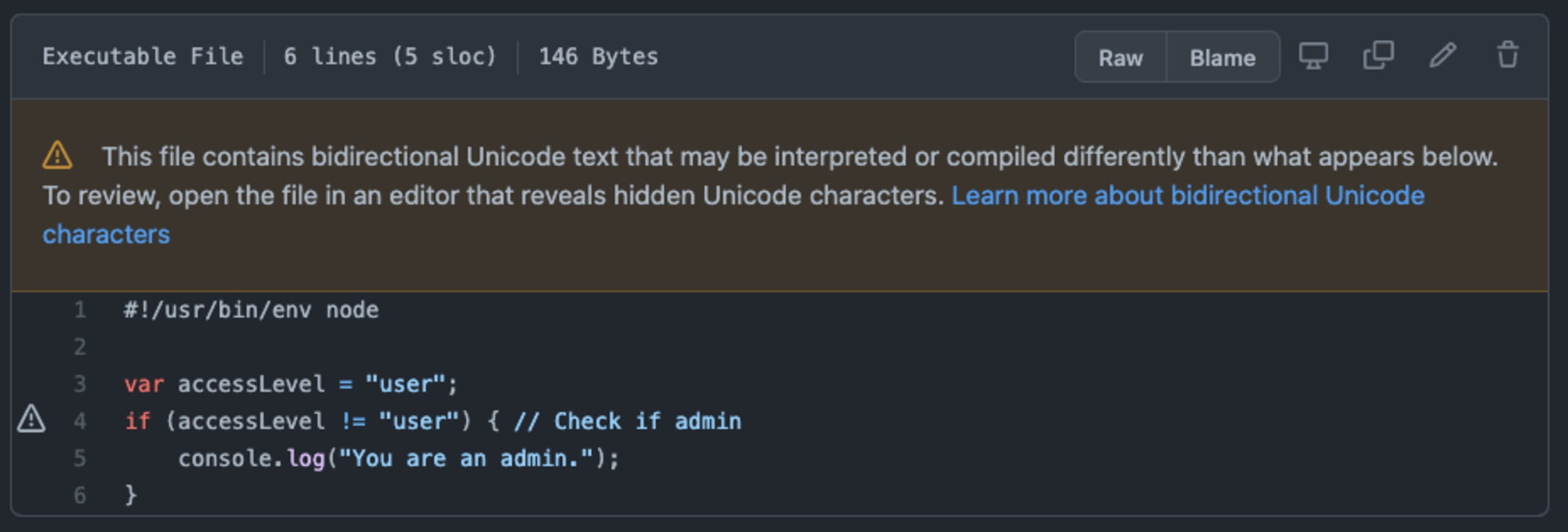Copy raw contents icon

point(1379,56)
